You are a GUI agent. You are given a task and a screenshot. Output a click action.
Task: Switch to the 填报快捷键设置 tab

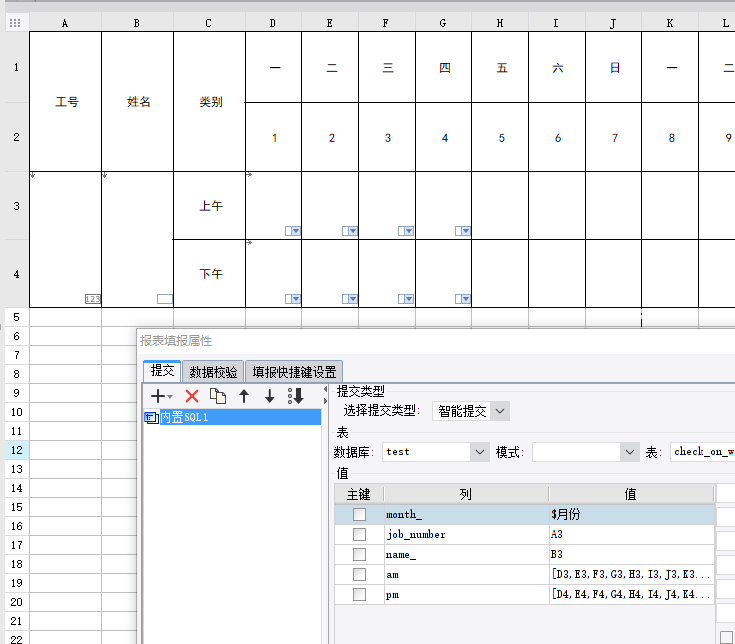coord(294,372)
